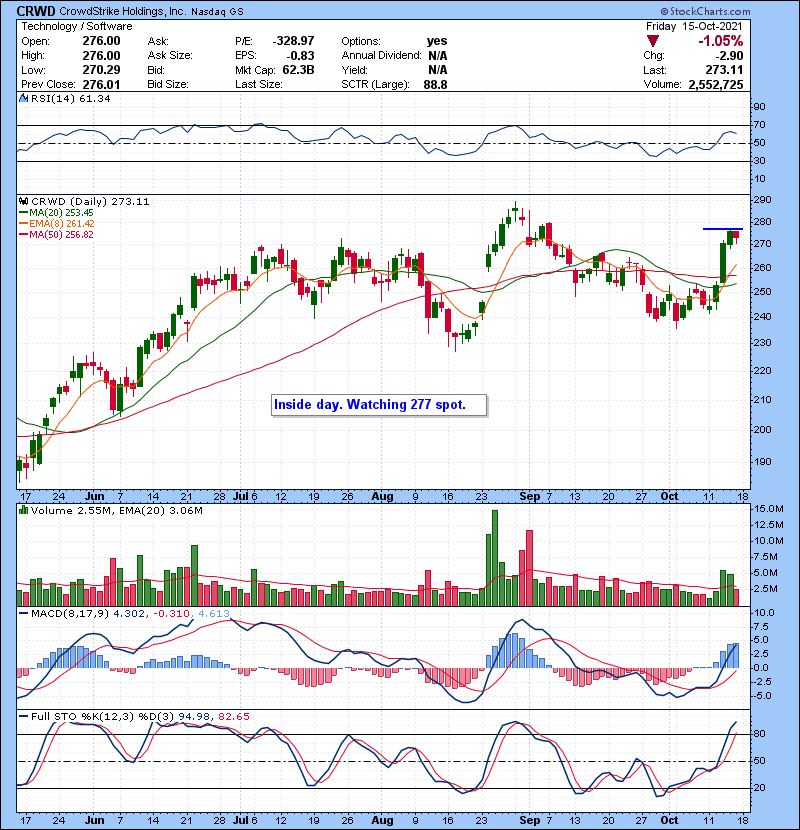Click the CRWD (Daily) candlestick legend icon
800x830 pixels.
[x=22, y=201]
